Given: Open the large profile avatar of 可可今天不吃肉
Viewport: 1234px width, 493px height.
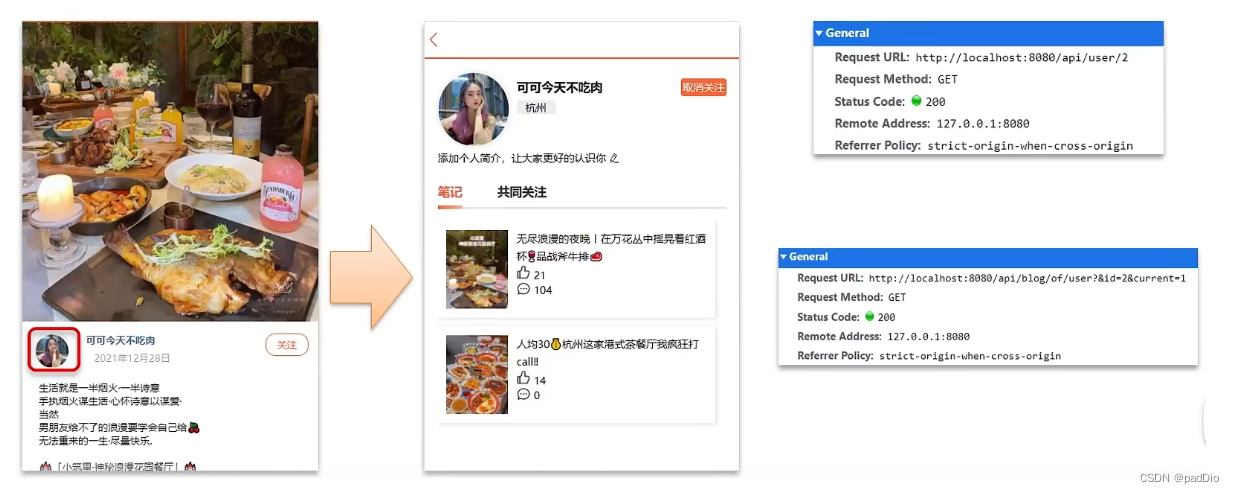Looking at the screenshot, I should pos(474,109).
